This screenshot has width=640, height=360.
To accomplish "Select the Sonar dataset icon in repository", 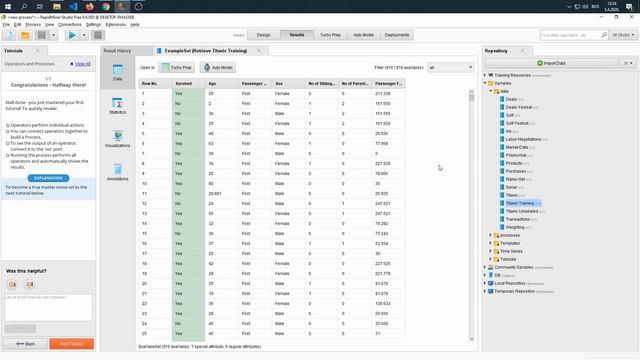I will point(502,187).
